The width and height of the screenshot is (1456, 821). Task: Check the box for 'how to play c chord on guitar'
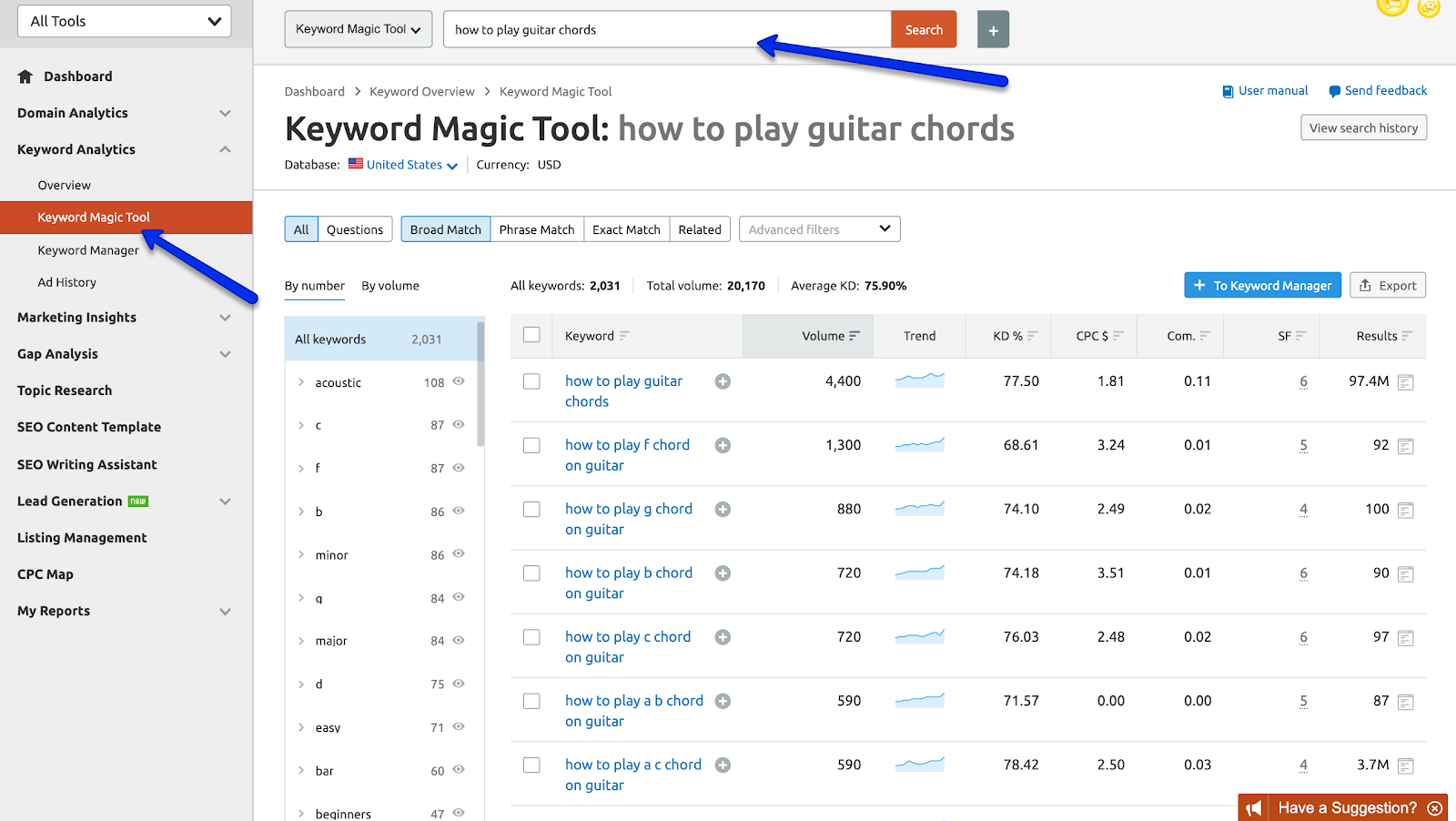click(x=531, y=637)
